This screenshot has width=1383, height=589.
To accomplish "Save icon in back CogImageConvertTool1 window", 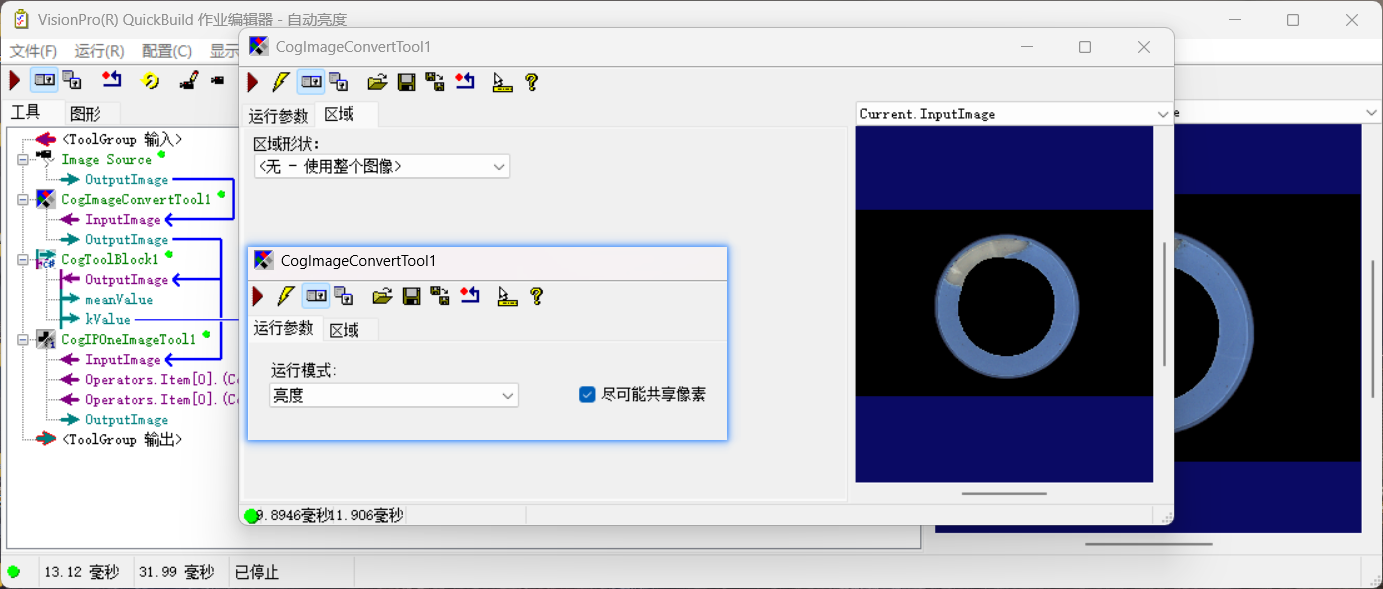I will (x=406, y=82).
